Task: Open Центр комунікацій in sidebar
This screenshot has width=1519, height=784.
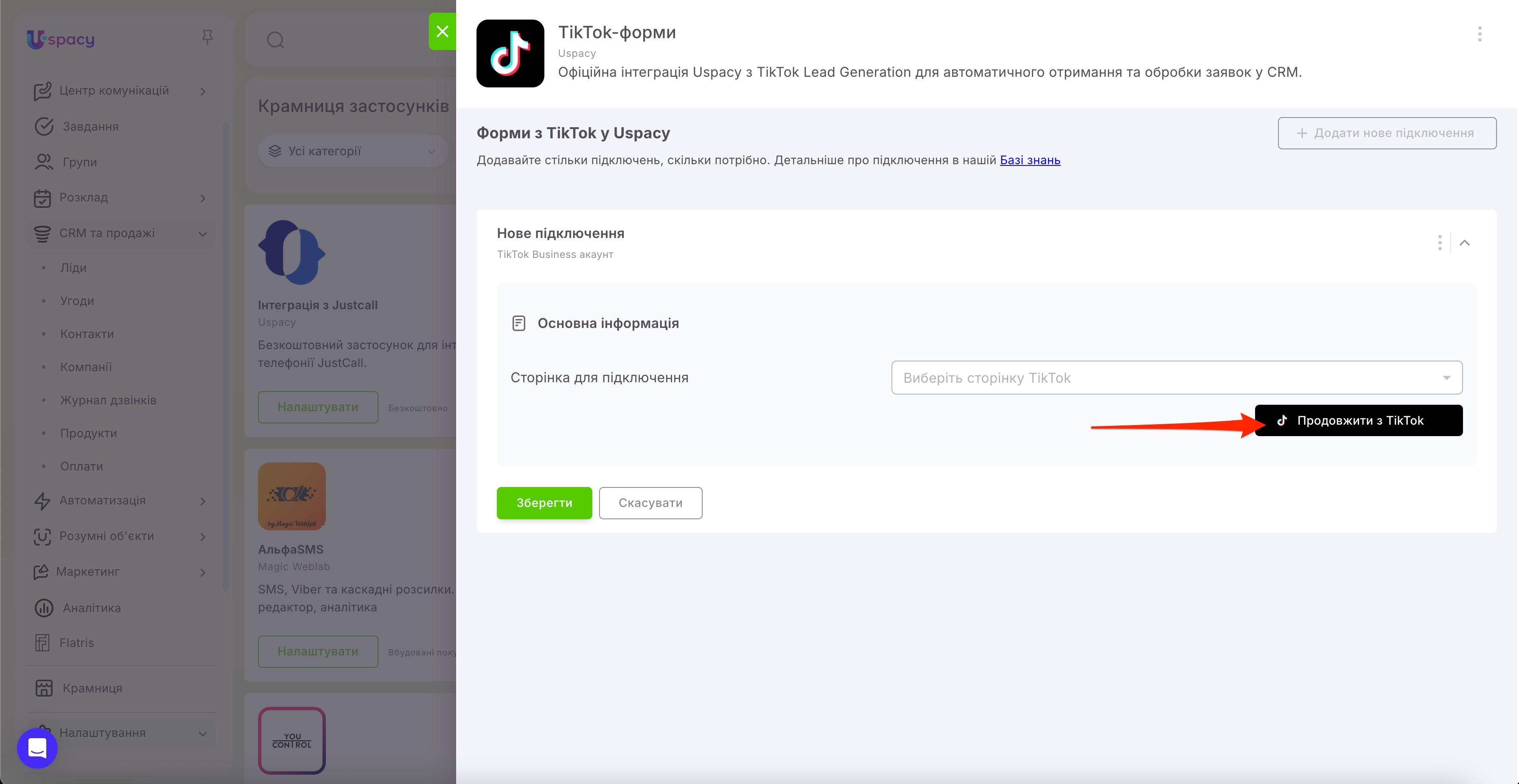Action: [114, 91]
